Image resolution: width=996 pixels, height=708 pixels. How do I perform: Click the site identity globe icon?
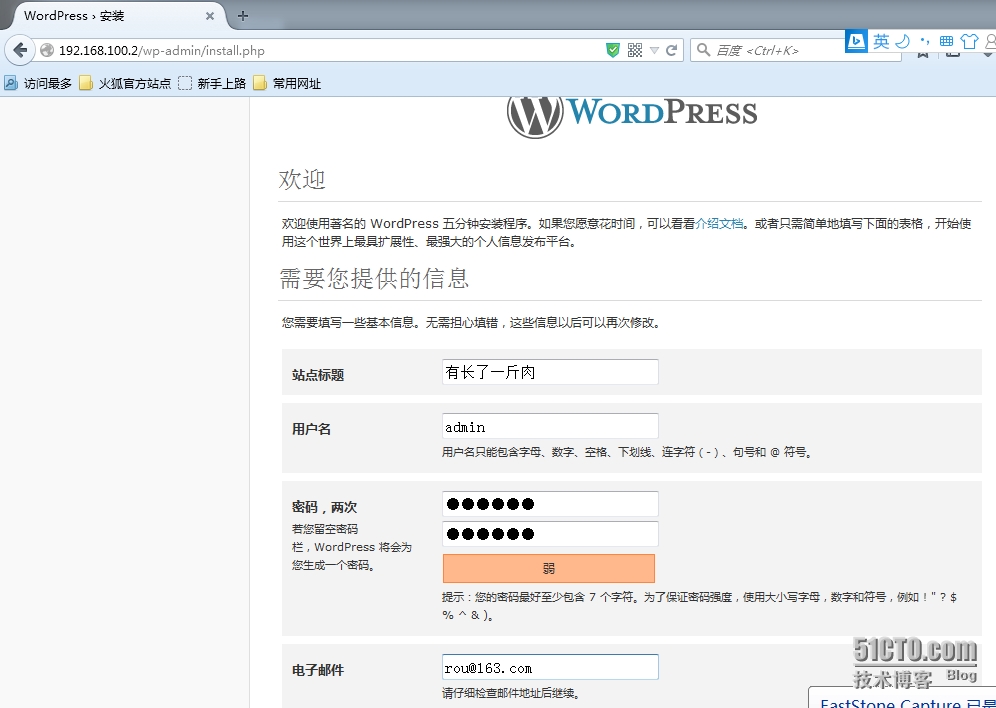[x=47, y=50]
